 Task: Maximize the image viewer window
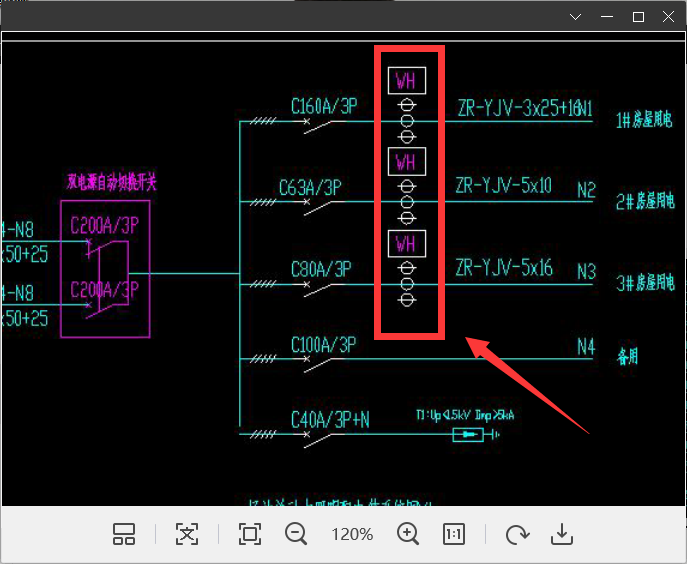pos(638,17)
